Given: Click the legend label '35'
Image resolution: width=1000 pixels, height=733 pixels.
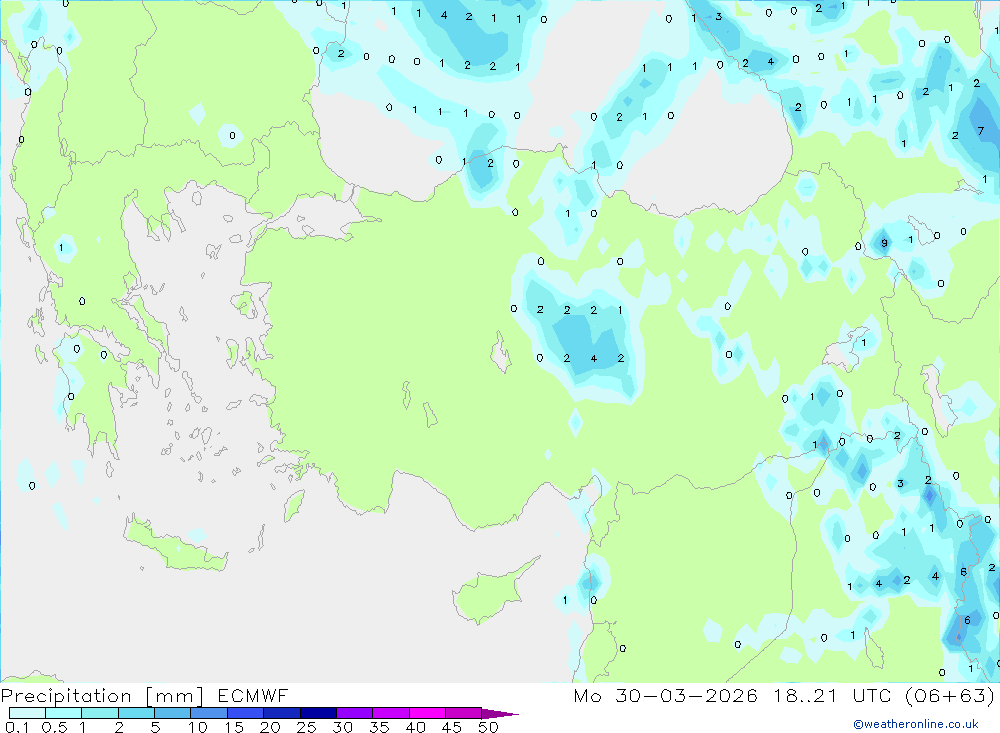Looking at the screenshot, I should 379,727.
